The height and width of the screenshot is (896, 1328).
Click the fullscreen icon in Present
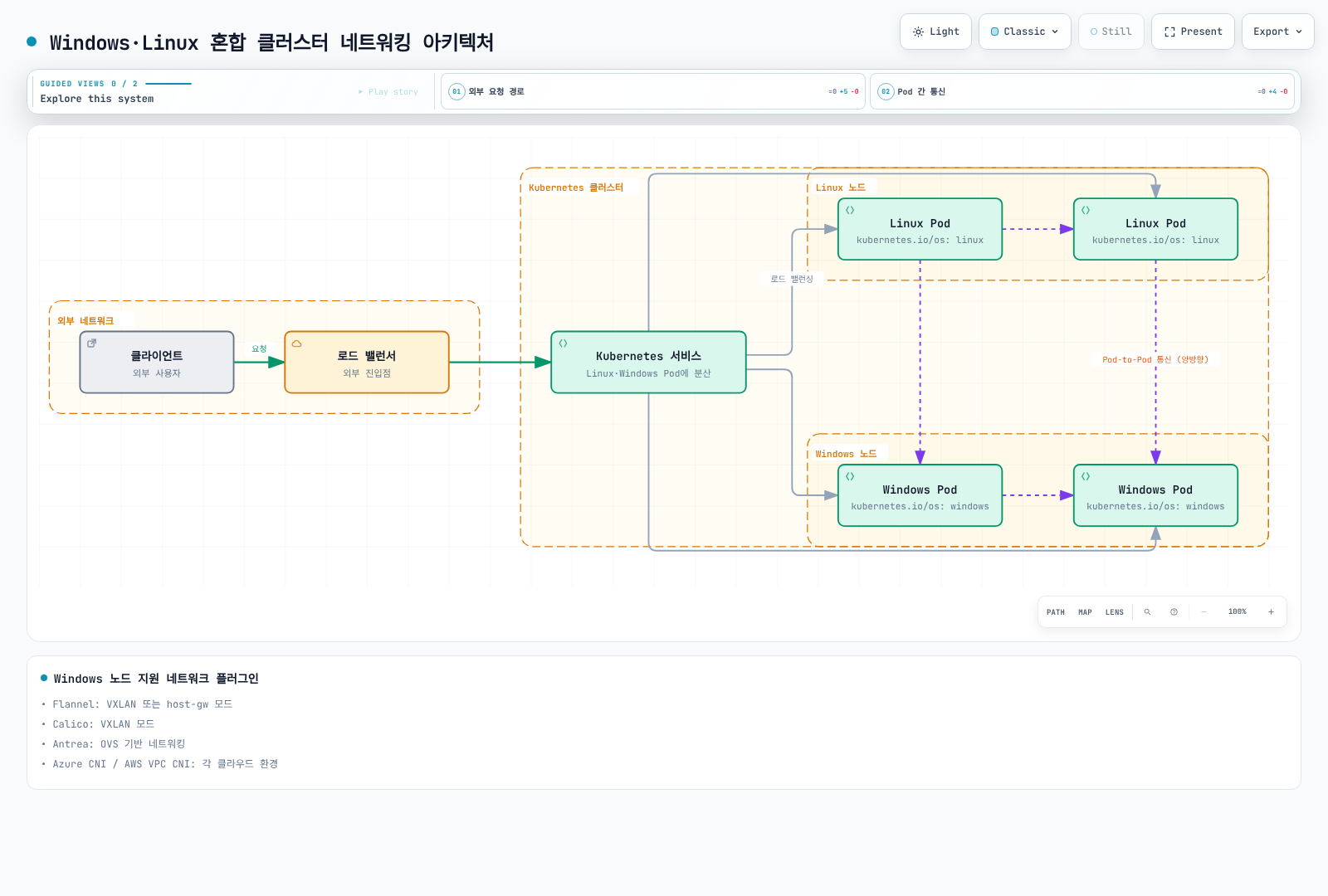(1169, 32)
